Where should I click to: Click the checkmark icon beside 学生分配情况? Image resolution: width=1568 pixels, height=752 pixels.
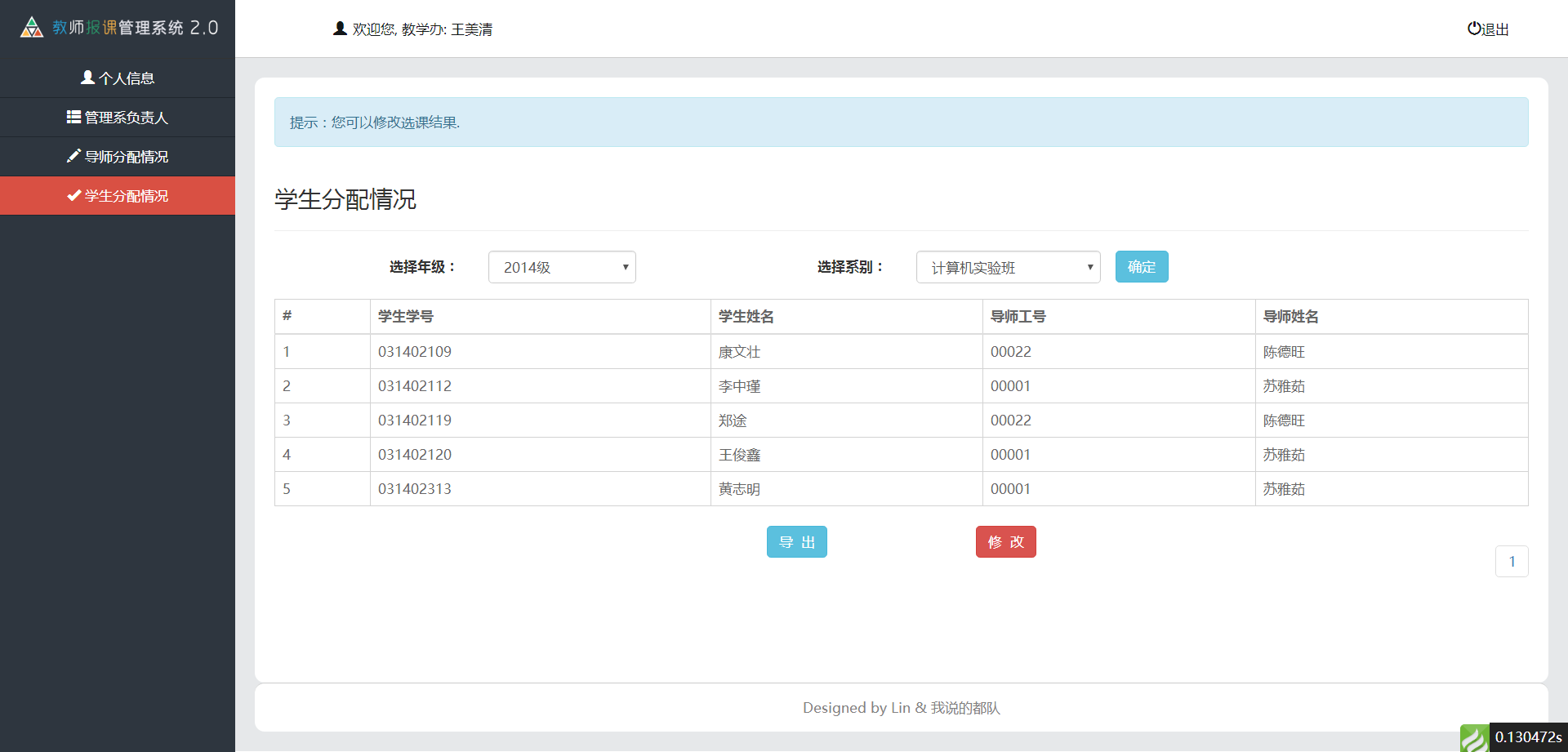[x=73, y=195]
